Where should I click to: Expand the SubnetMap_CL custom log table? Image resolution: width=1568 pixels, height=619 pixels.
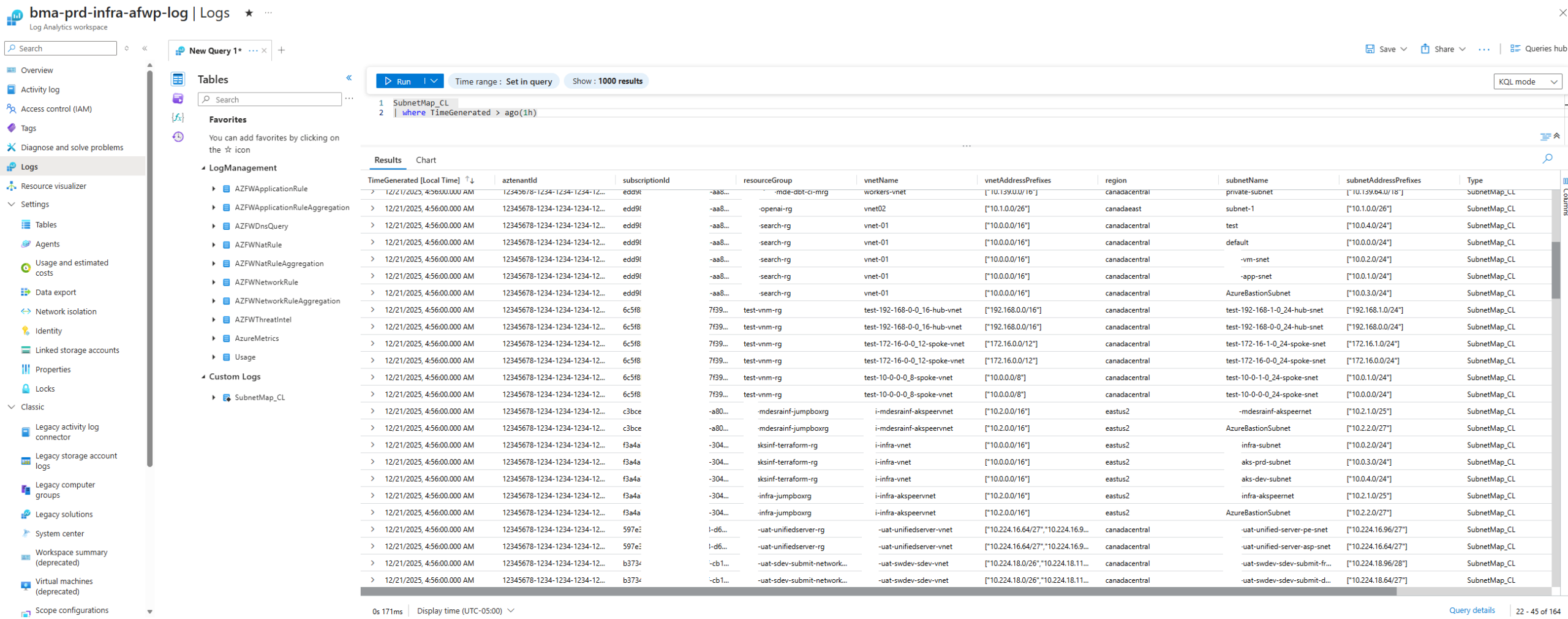point(214,398)
